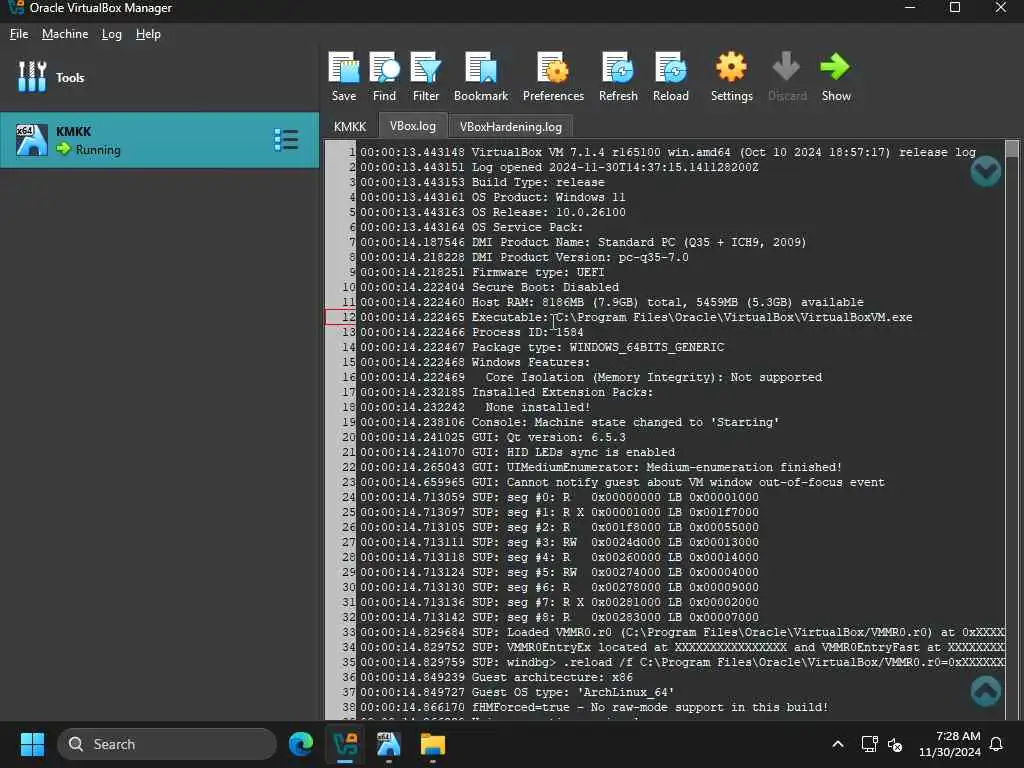Open the muted volume tray icon

coord(895,744)
